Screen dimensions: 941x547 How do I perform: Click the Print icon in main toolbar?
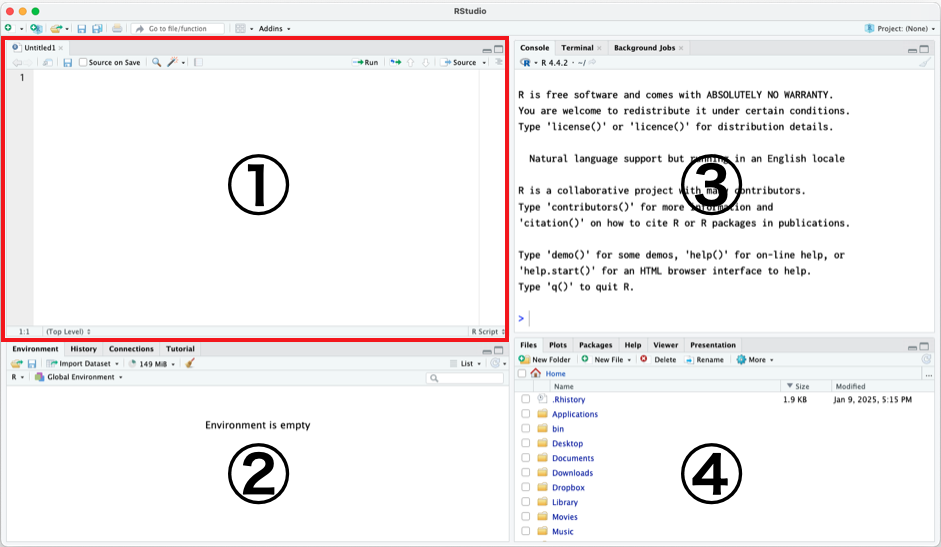[x=117, y=28]
